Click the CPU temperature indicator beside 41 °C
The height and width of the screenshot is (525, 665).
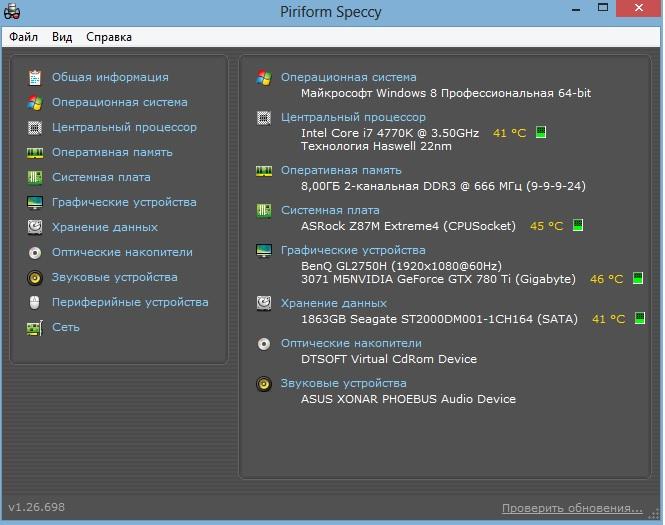coord(541,132)
